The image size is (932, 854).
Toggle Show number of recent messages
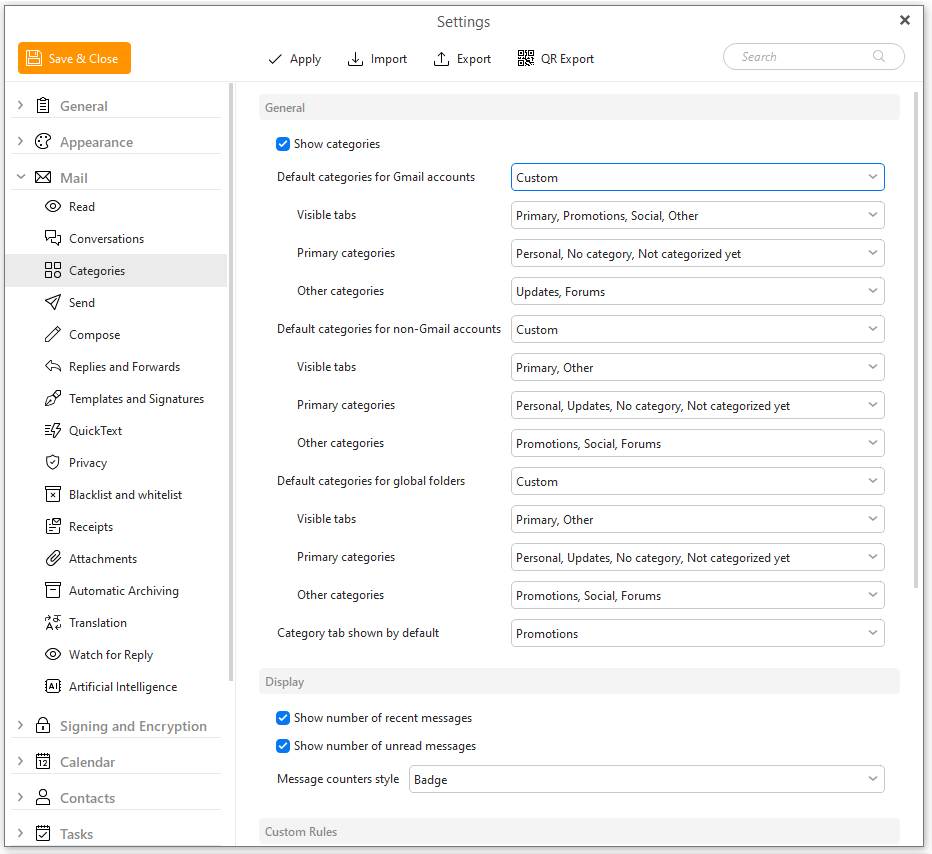click(x=283, y=718)
